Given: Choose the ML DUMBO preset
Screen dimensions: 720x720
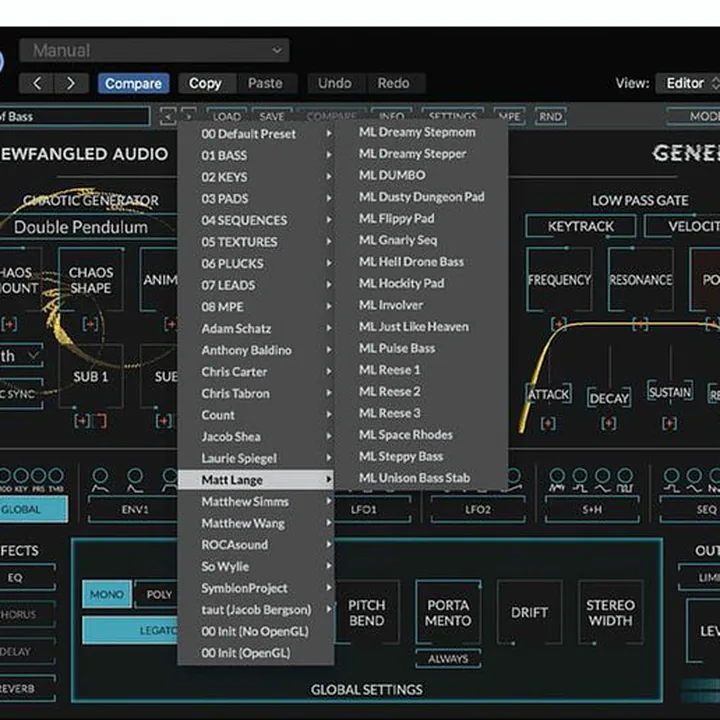Looking at the screenshot, I should pos(422,175).
